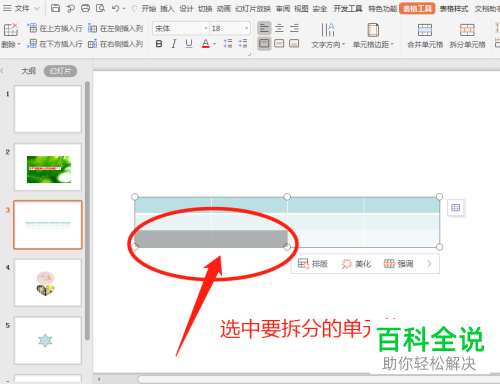The width and height of the screenshot is (500, 384).
Task: Increase line spacing icon next to font color
Action: pos(228,43)
